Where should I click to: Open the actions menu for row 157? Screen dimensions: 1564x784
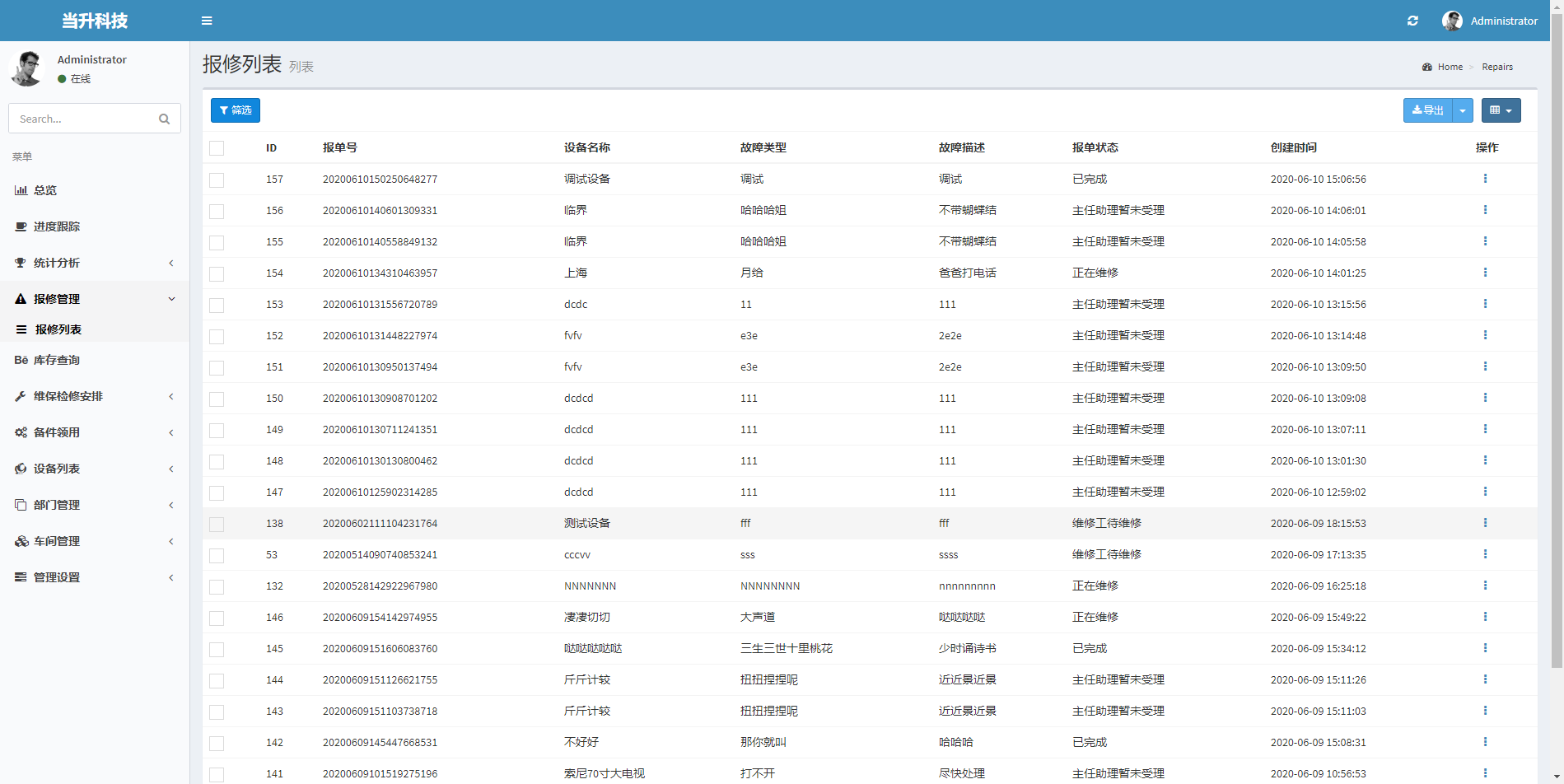tap(1485, 179)
